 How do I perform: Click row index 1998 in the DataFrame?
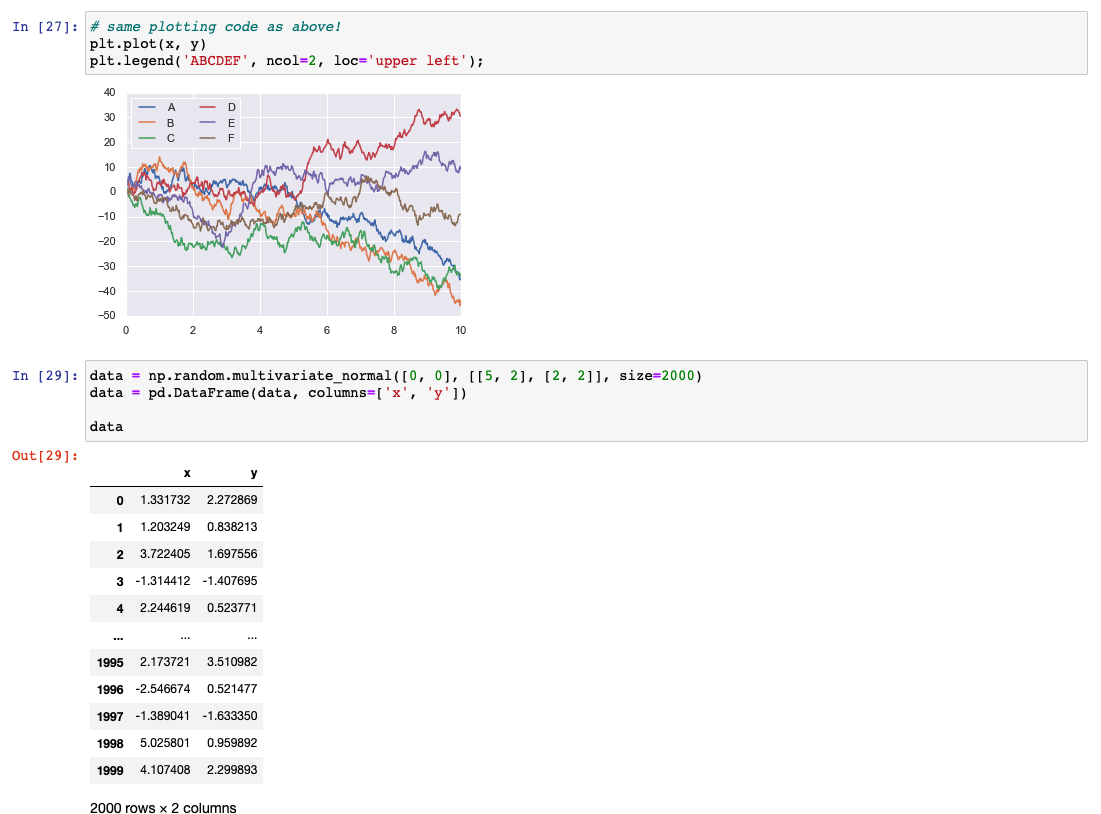110,744
